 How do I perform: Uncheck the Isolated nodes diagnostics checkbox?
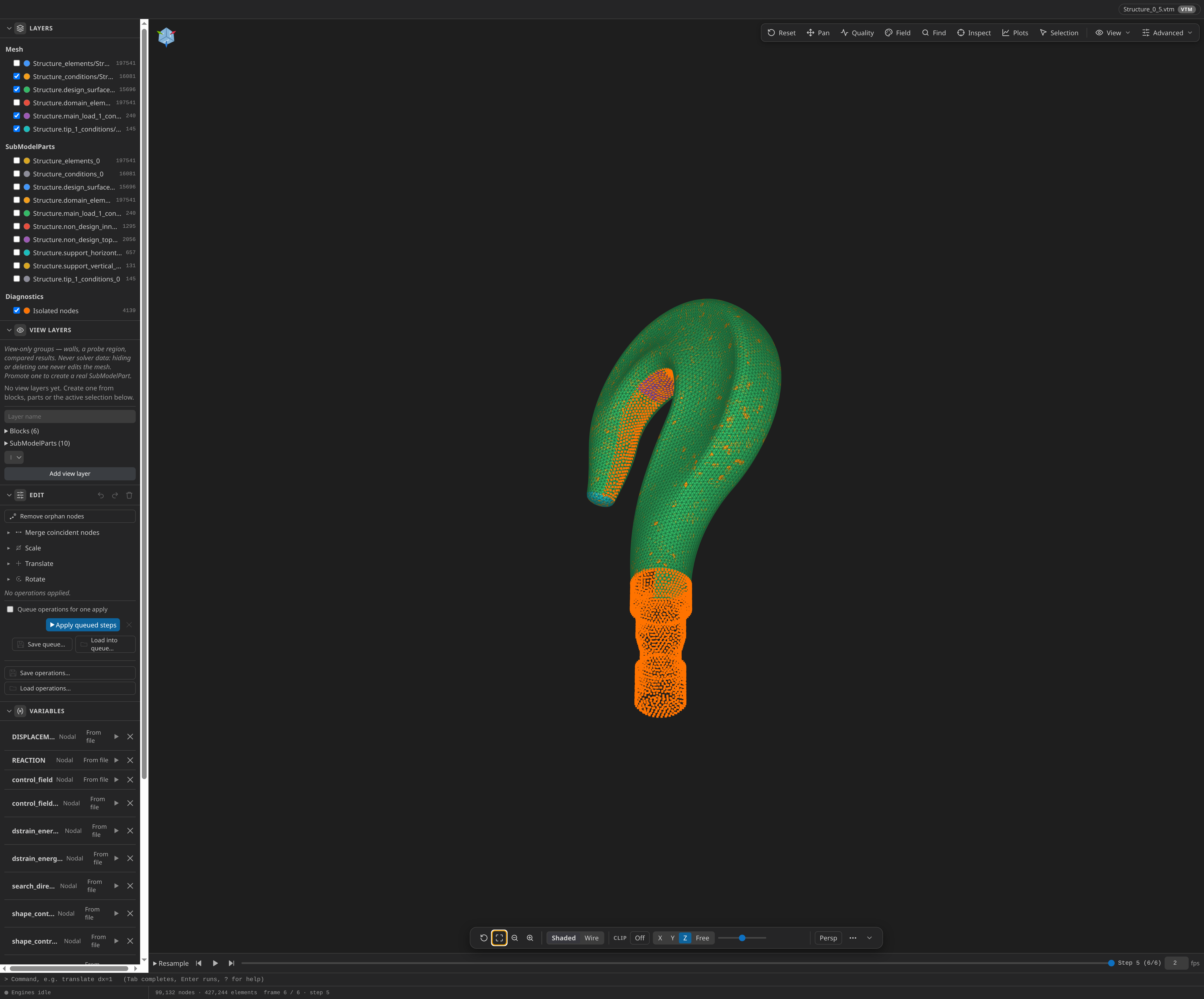[x=17, y=311]
